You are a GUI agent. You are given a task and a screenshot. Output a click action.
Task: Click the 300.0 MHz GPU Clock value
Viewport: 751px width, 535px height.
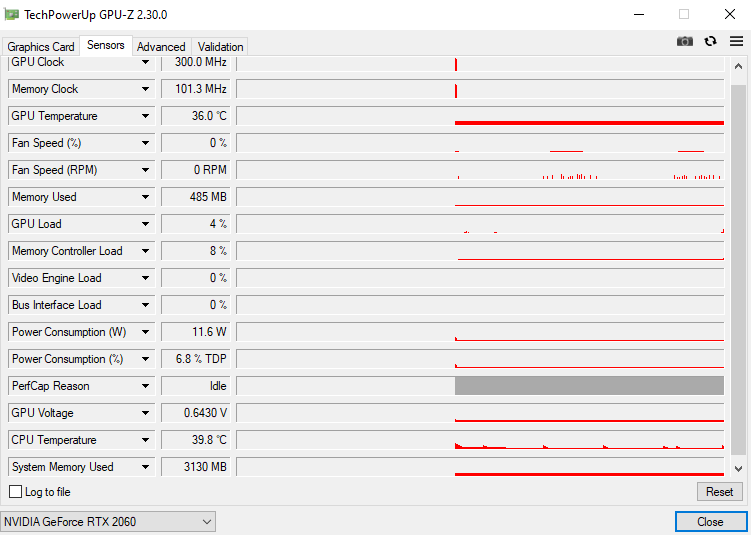tap(196, 62)
